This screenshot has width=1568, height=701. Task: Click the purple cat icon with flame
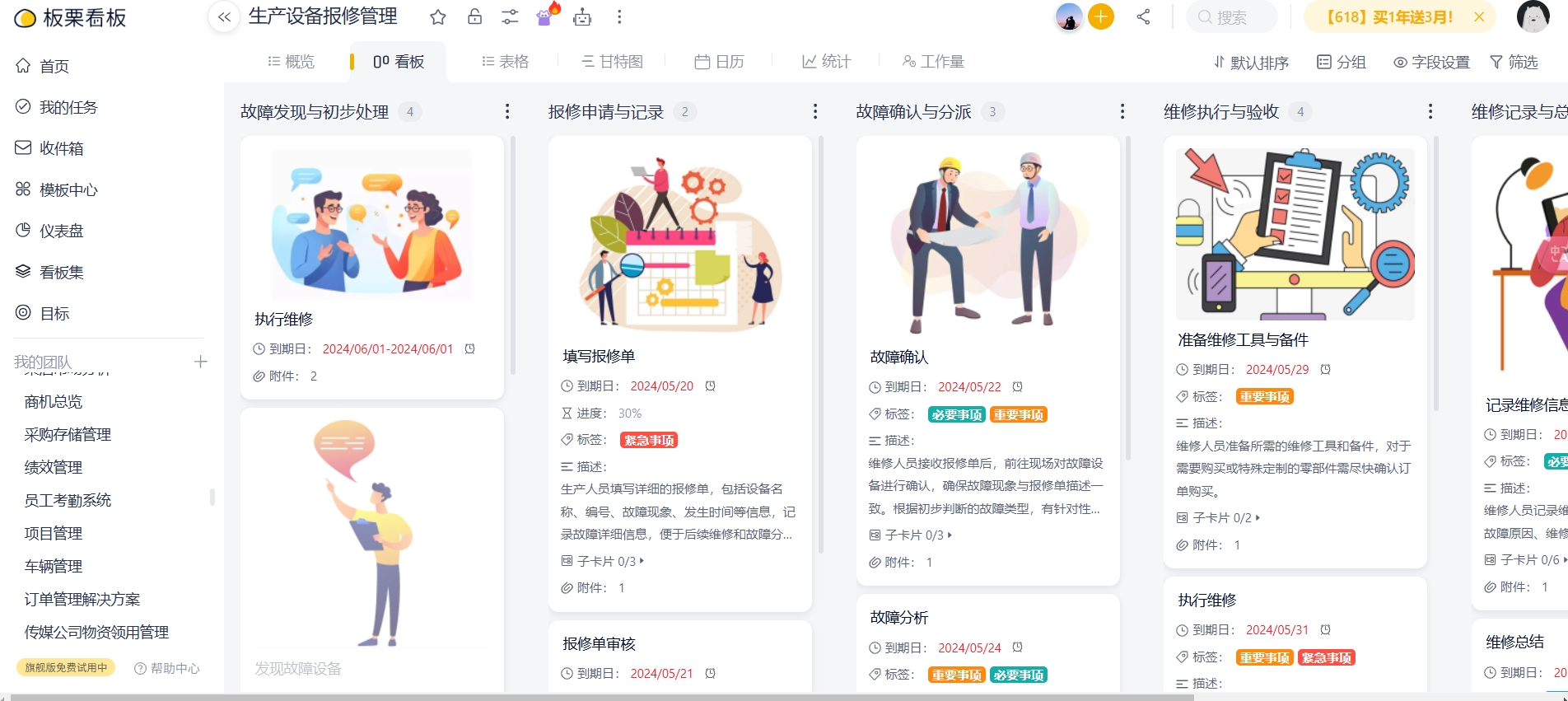pyautogui.click(x=547, y=15)
